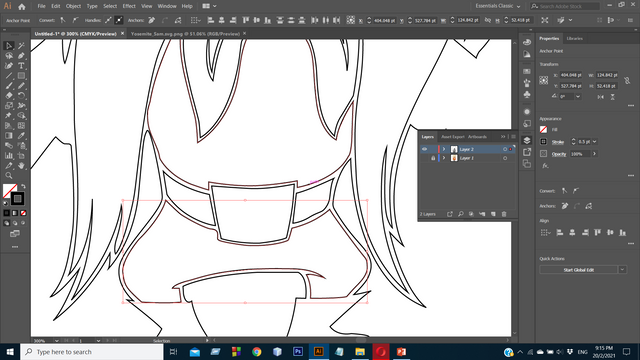Screen dimensions: 640x360
Task: Expand Layer 2 disclosure arrow
Action: pyautogui.click(x=444, y=149)
